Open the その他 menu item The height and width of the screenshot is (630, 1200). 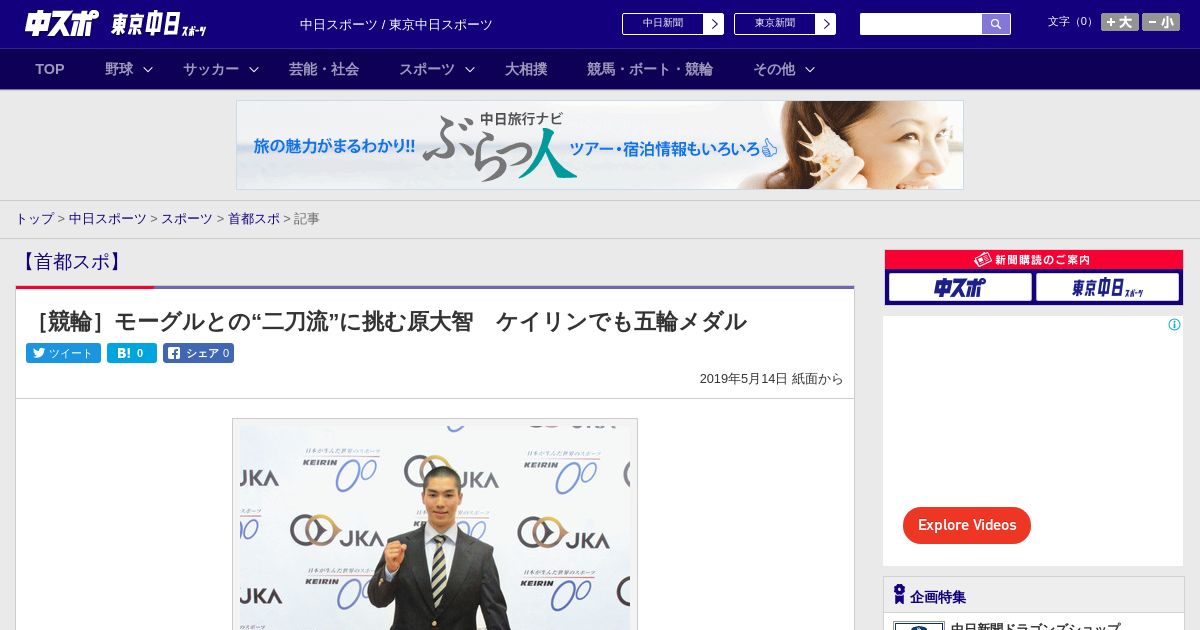tap(774, 69)
